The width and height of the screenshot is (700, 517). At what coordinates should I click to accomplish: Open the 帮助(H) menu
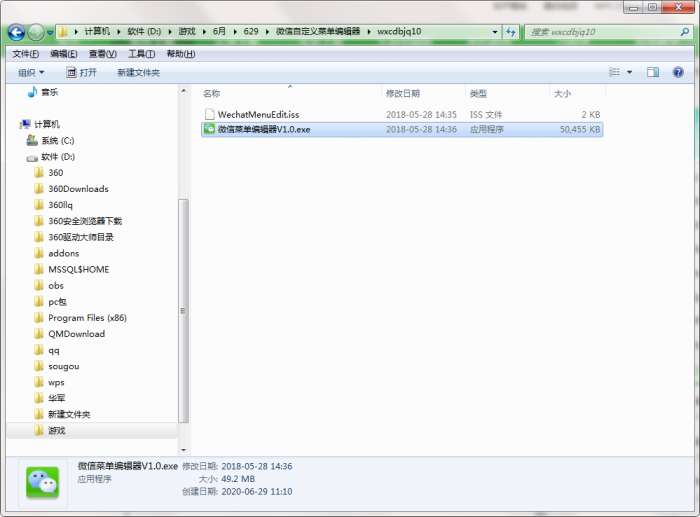[181, 54]
